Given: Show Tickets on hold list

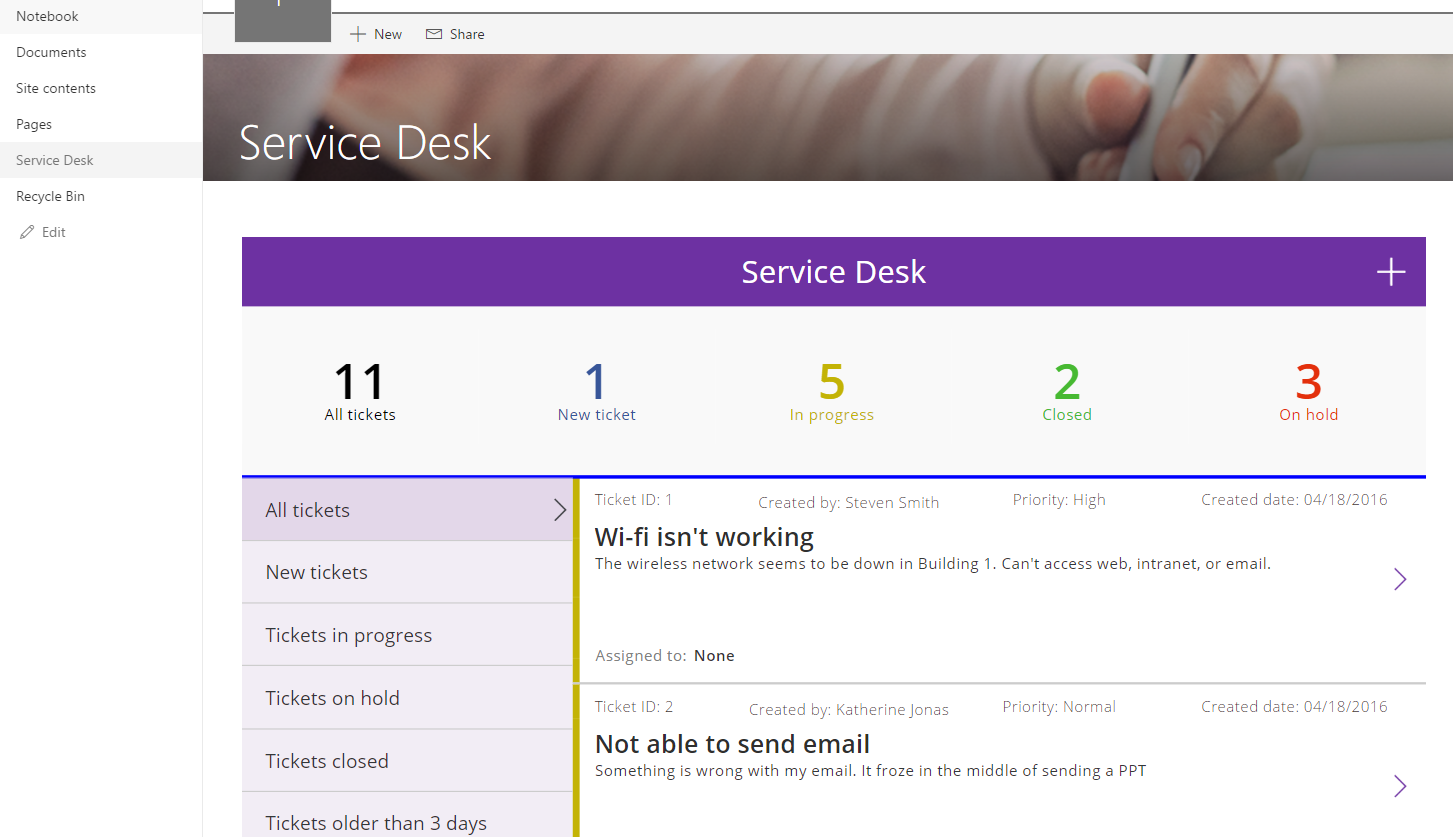Looking at the screenshot, I should [332, 698].
